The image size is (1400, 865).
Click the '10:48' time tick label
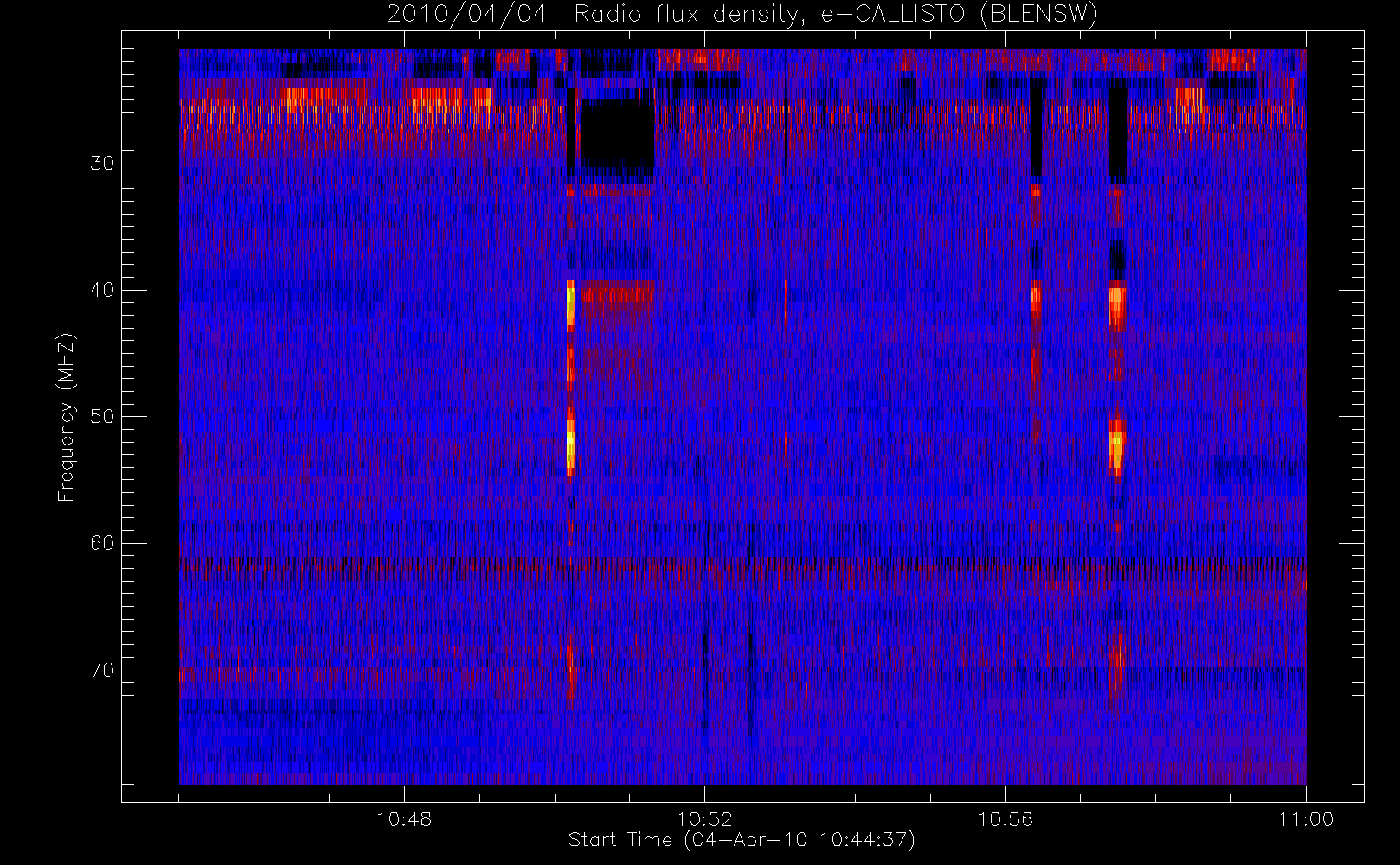tap(404, 819)
